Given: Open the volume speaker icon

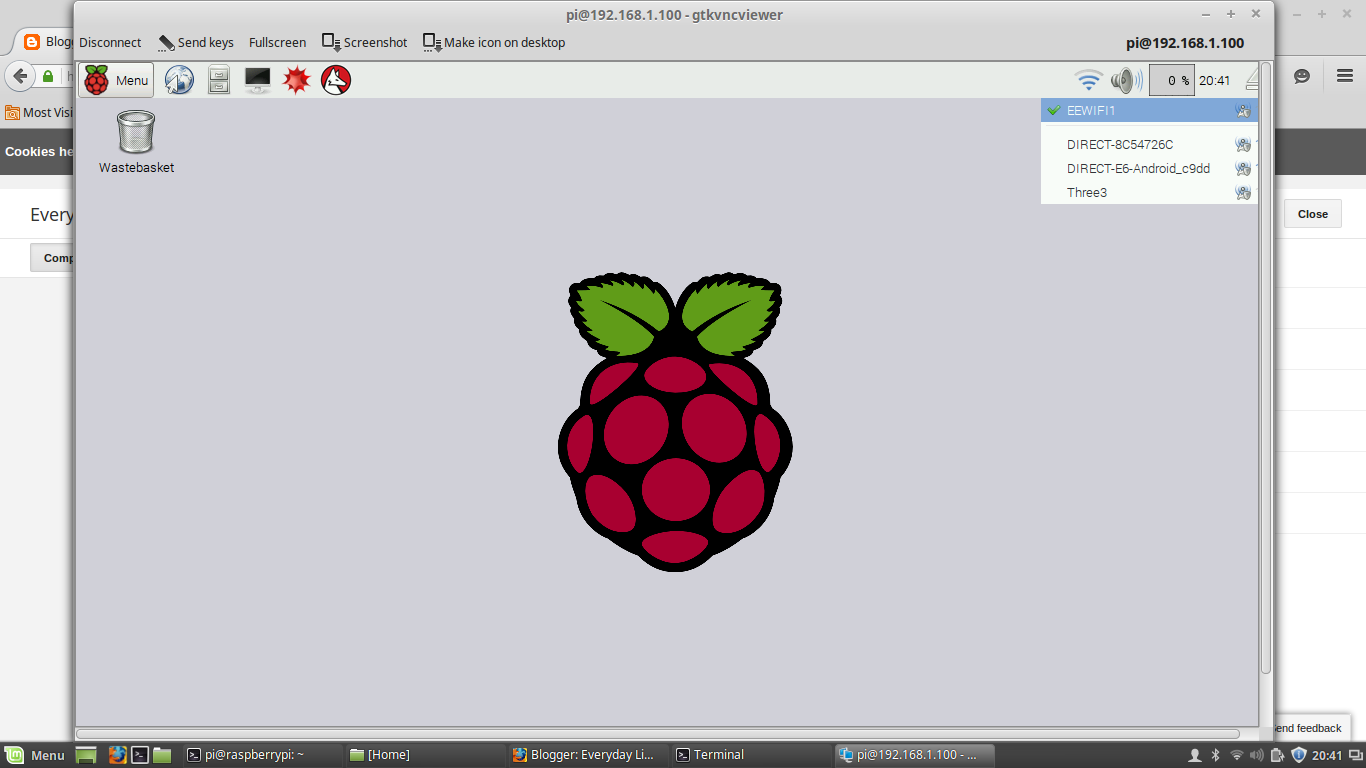Looking at the screenshot, I should 1125,80.
